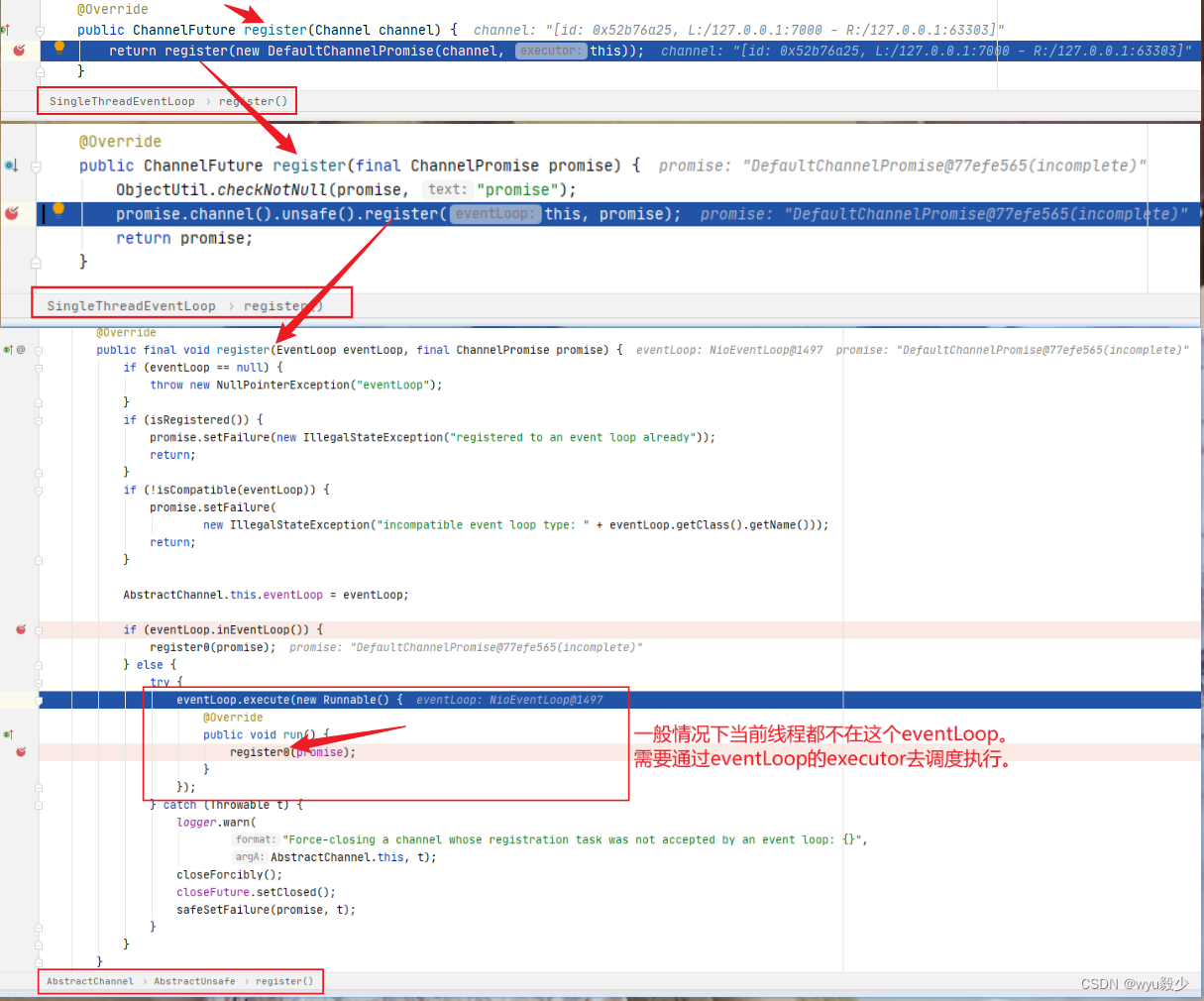Click the overrides gutter icon beside 'register(Channel channel)'
The width and height of the screenshot is (1204, 1001).
tap(6, 30)
